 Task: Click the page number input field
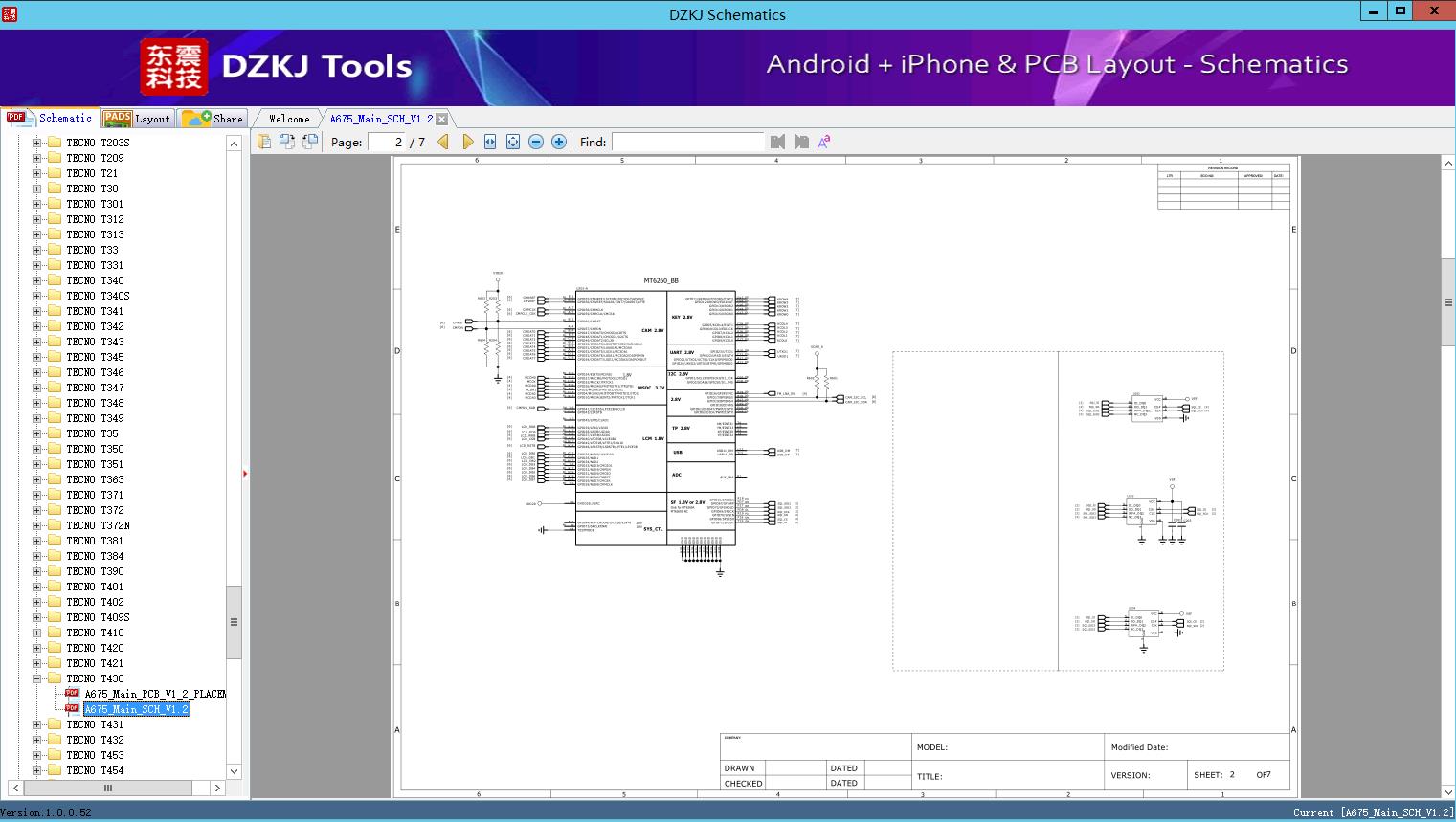coord(387,142)
